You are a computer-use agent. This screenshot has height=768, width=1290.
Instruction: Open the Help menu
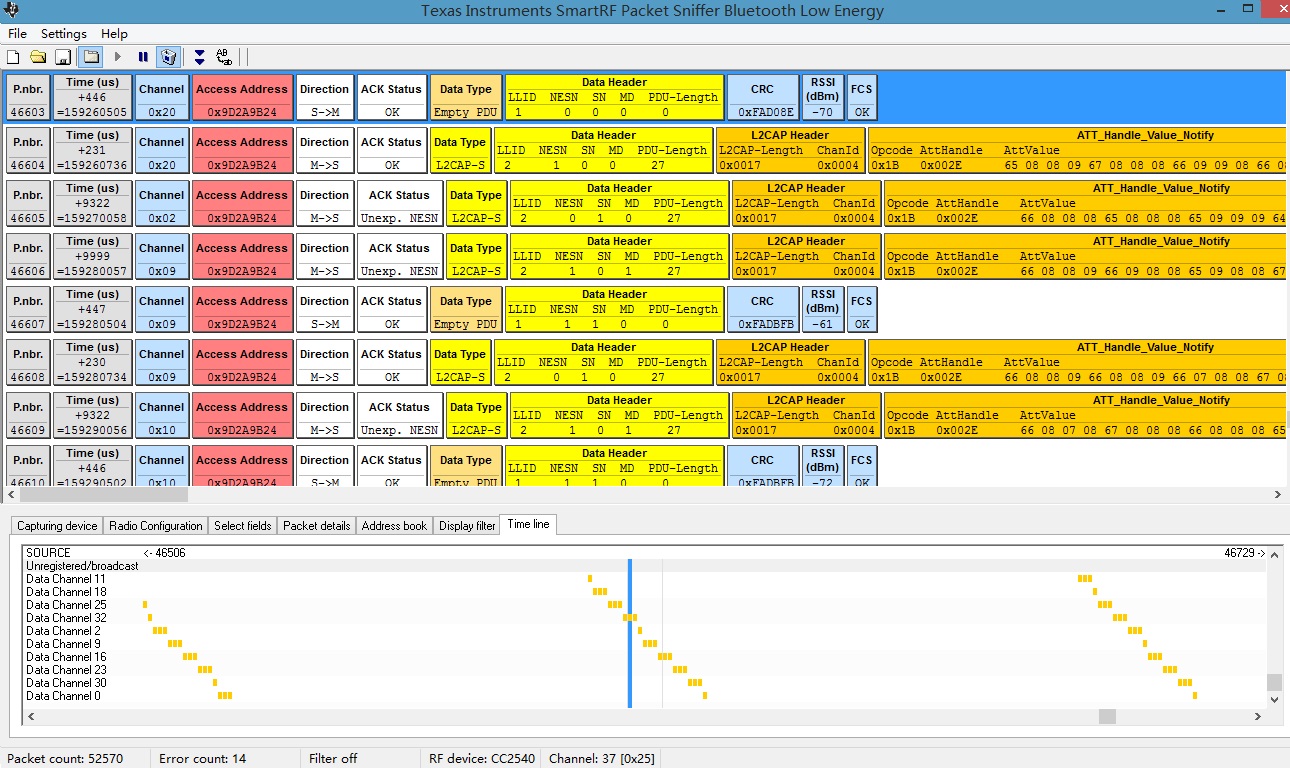[114, 34]
